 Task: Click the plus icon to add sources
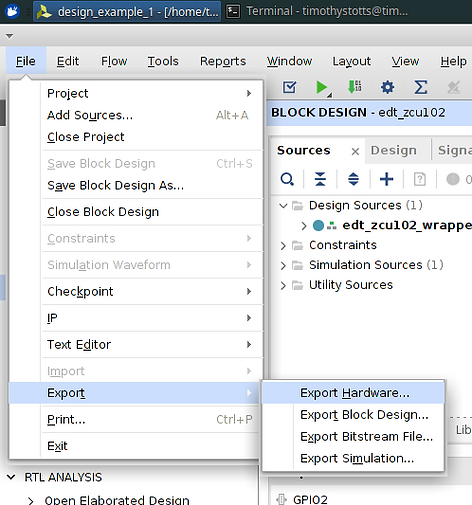tap(386, 179)
